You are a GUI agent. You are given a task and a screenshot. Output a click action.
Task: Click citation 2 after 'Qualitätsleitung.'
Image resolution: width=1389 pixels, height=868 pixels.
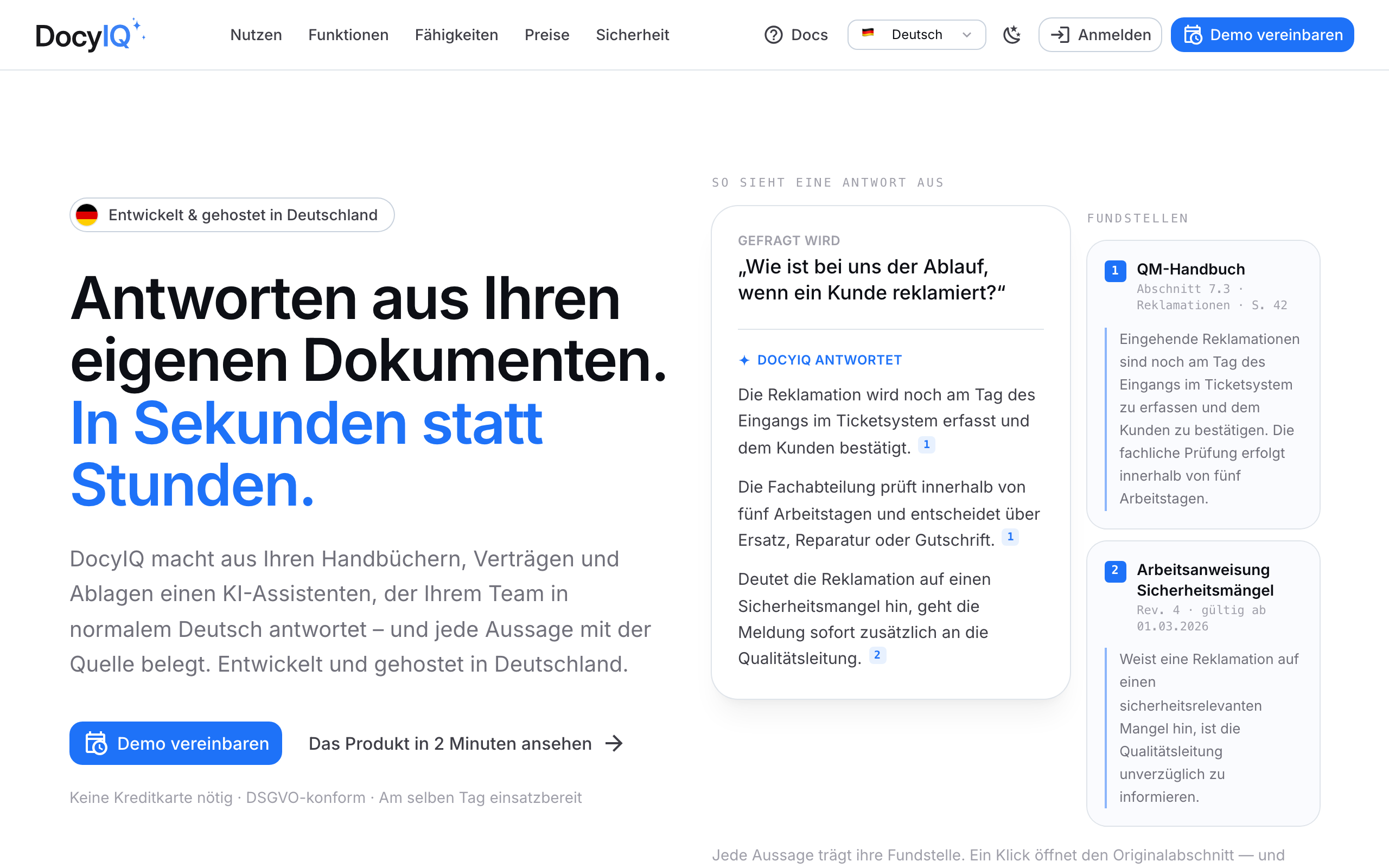(x=877, y=655)
